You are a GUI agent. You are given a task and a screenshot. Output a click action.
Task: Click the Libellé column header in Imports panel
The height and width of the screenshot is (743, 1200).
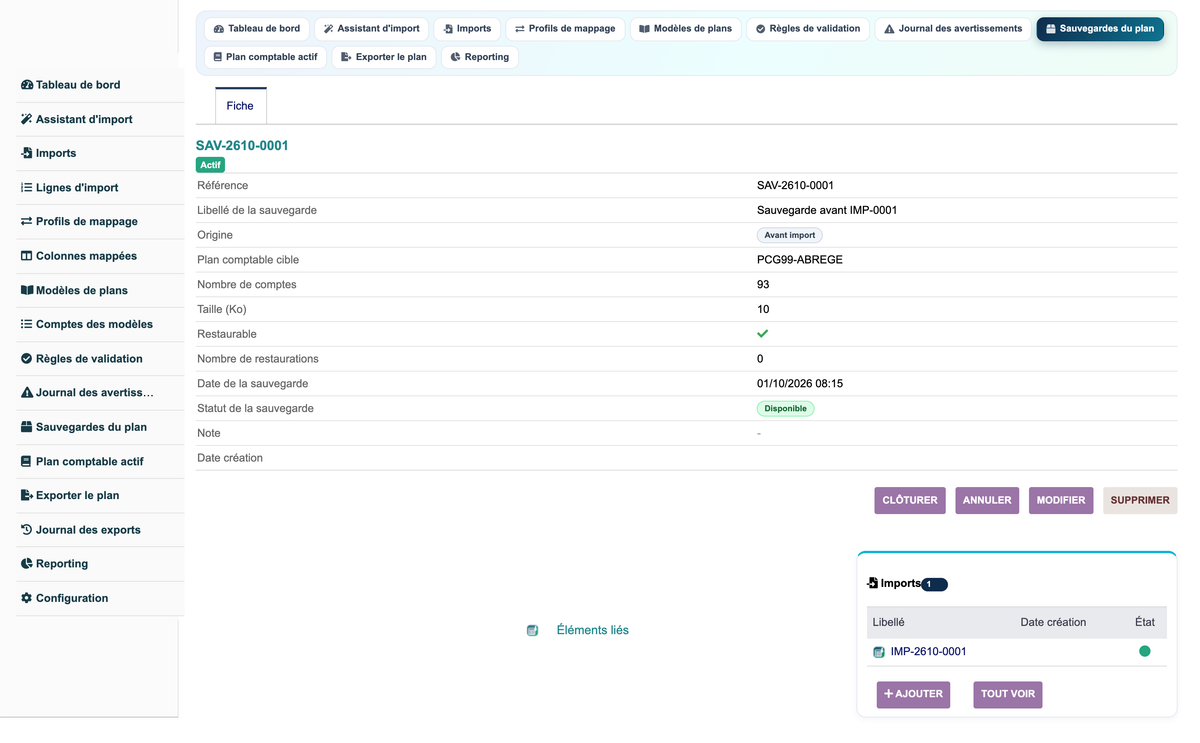pyautogui.click(x=888, y=622)
